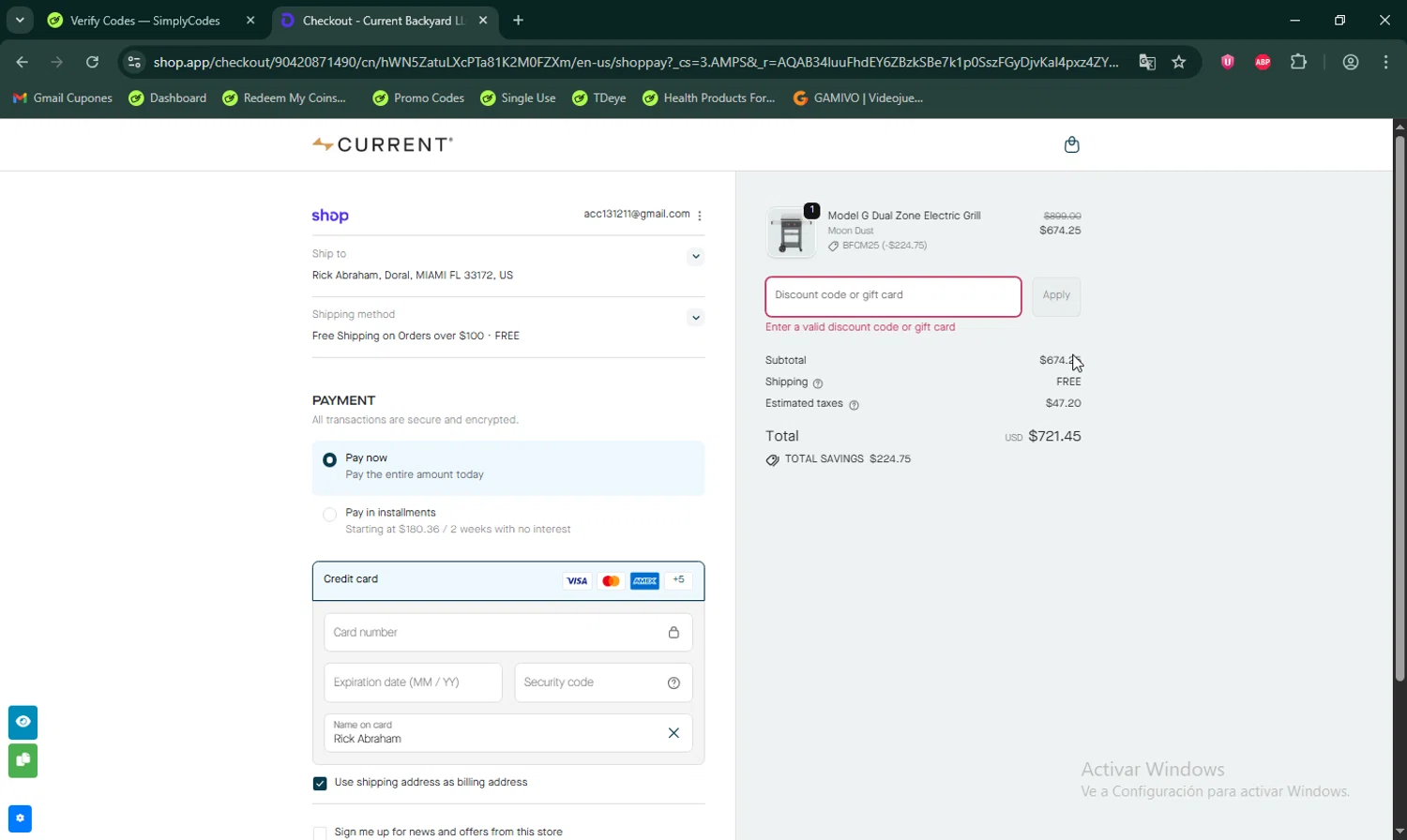Screen dimensions: 1407x840
Task: Click the American Express logo
Action: (x=644, y=581)
